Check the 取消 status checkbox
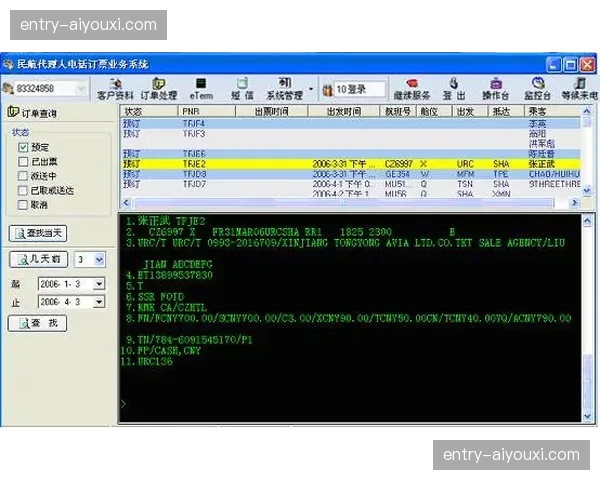Screen dimensions: 600x480 [x=23, y=205]
